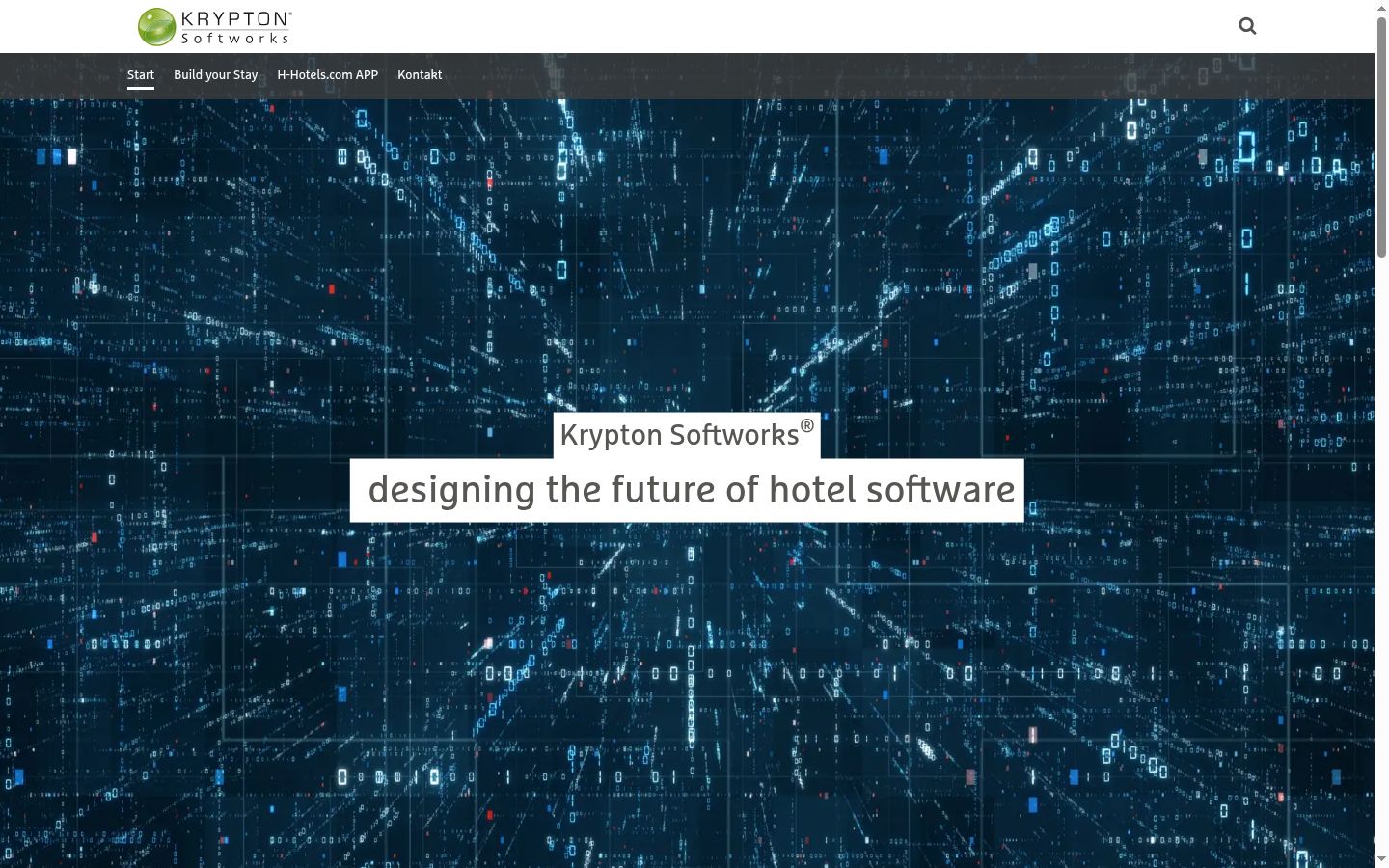Click the page's vertical scrollbar thumb
Screen dimensions: 1389x868
(x=1381, y=135)
